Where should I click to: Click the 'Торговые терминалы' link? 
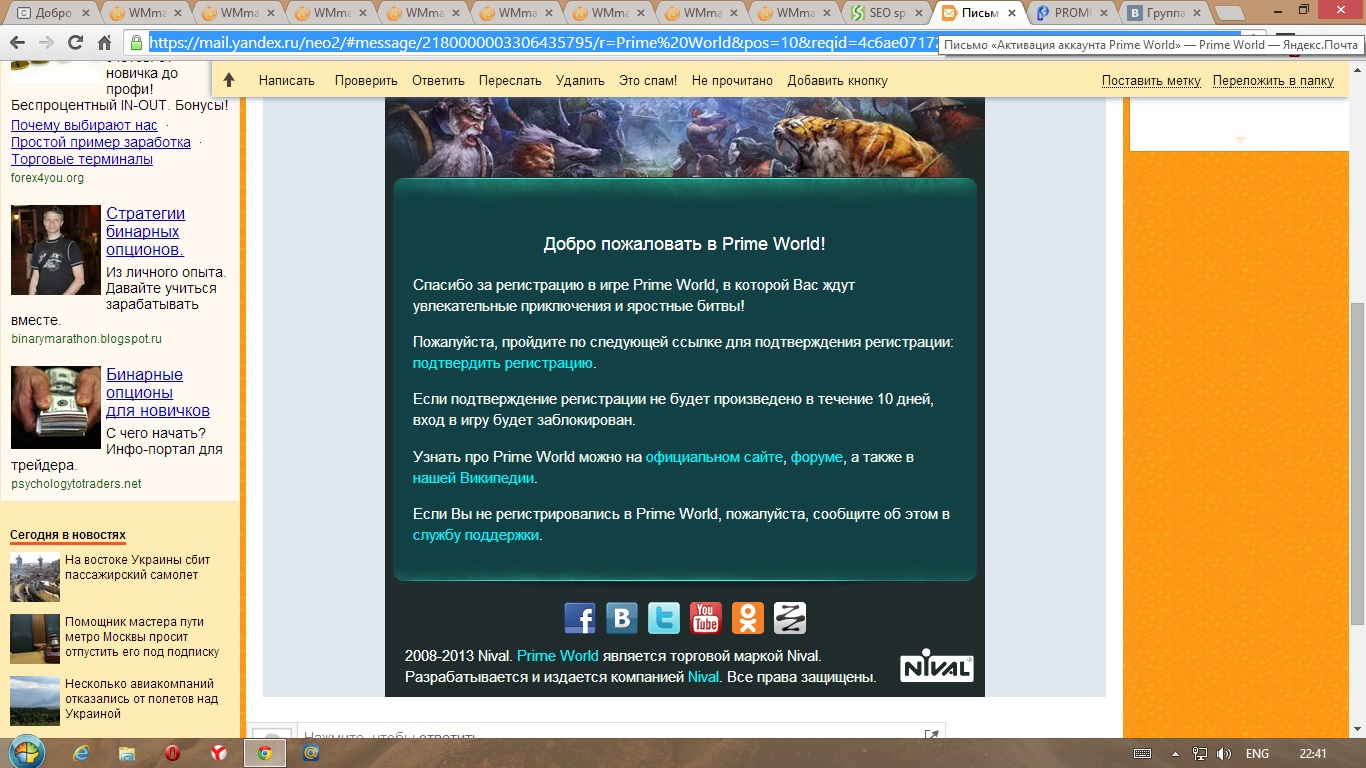pos(82,159)
